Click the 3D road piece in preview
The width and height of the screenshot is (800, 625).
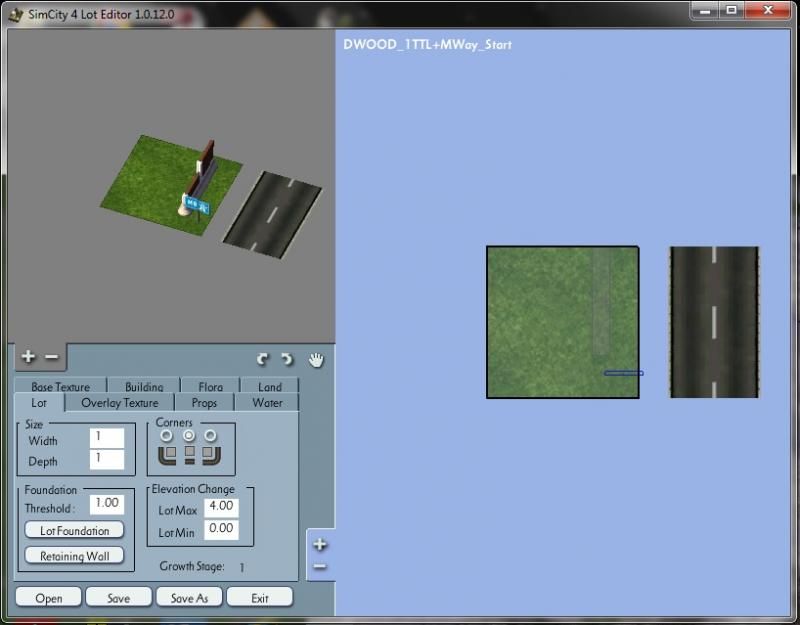tap(272, 215)
